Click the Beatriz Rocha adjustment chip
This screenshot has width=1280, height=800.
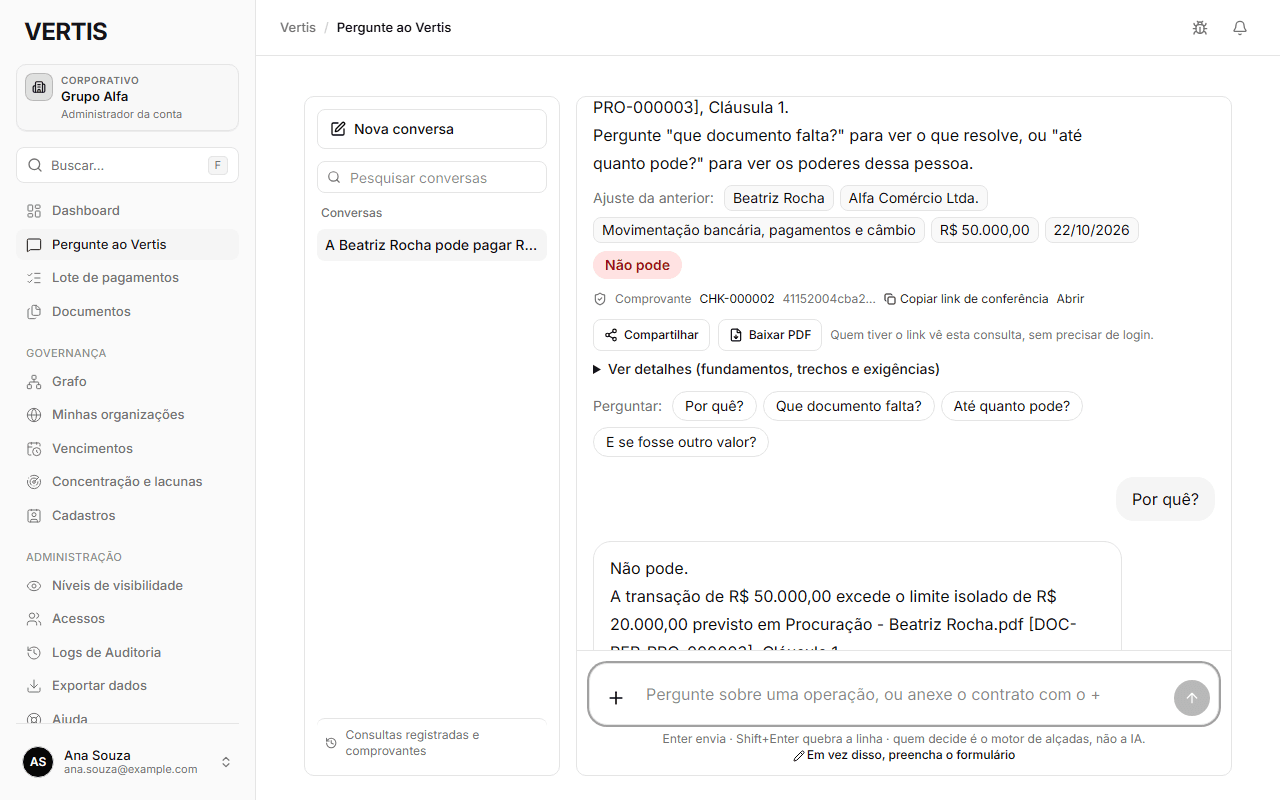click(x=779, y=198)
